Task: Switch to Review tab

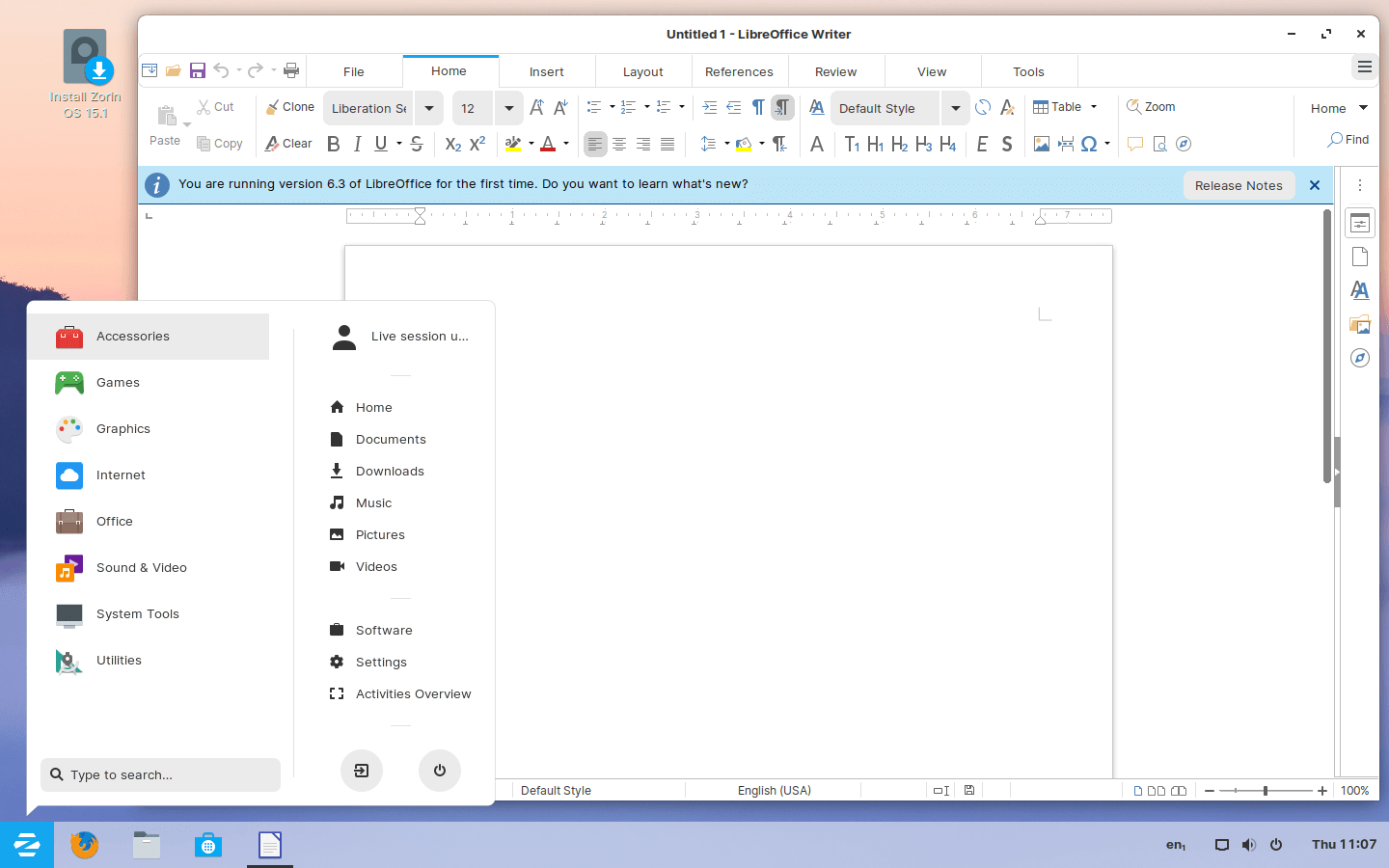Action: tap(836, 71)
